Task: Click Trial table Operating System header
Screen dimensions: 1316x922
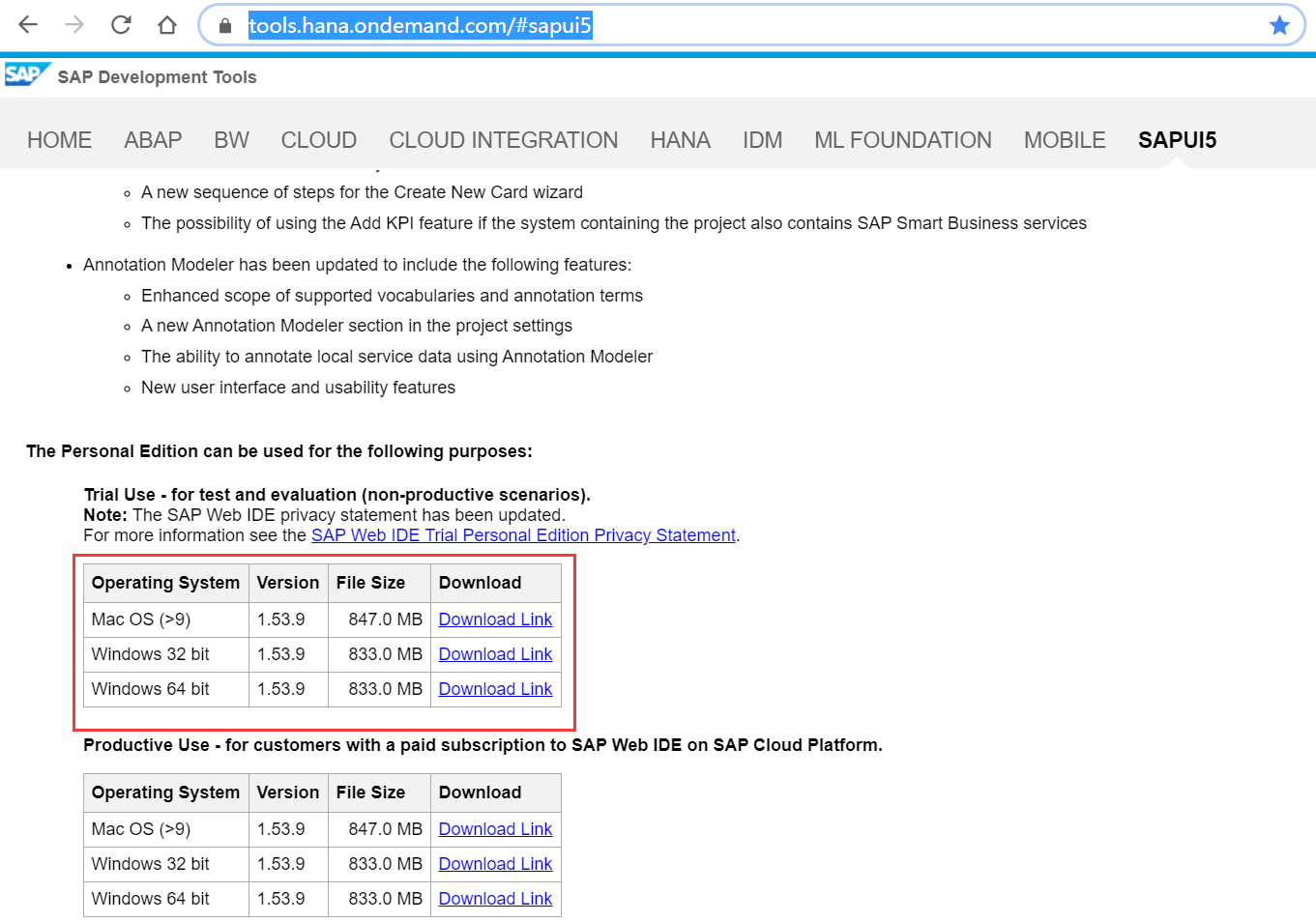Action: [x=165, y=583]
